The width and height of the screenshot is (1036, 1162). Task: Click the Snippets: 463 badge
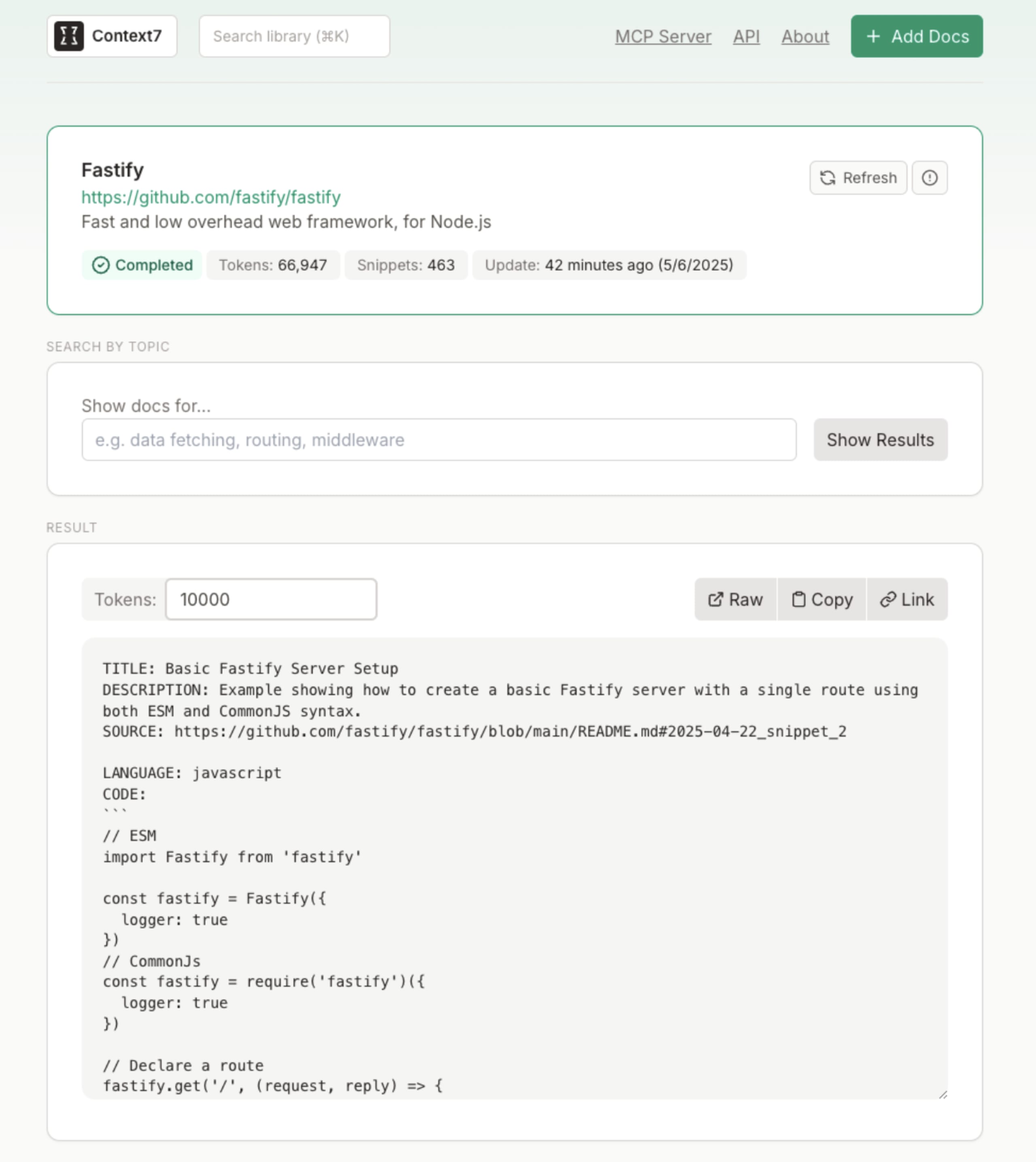pyautogui.click(x=406, y=265)
